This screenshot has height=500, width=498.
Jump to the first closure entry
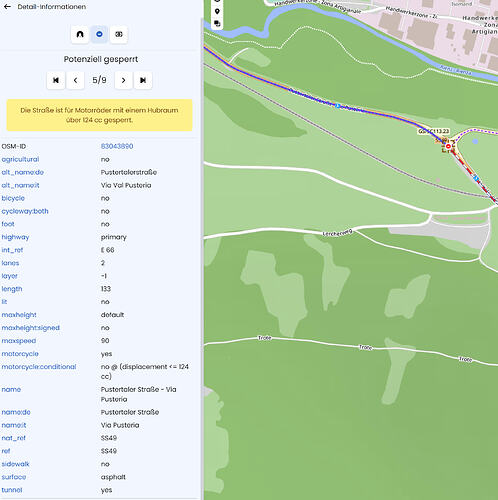tap(56, 80)
